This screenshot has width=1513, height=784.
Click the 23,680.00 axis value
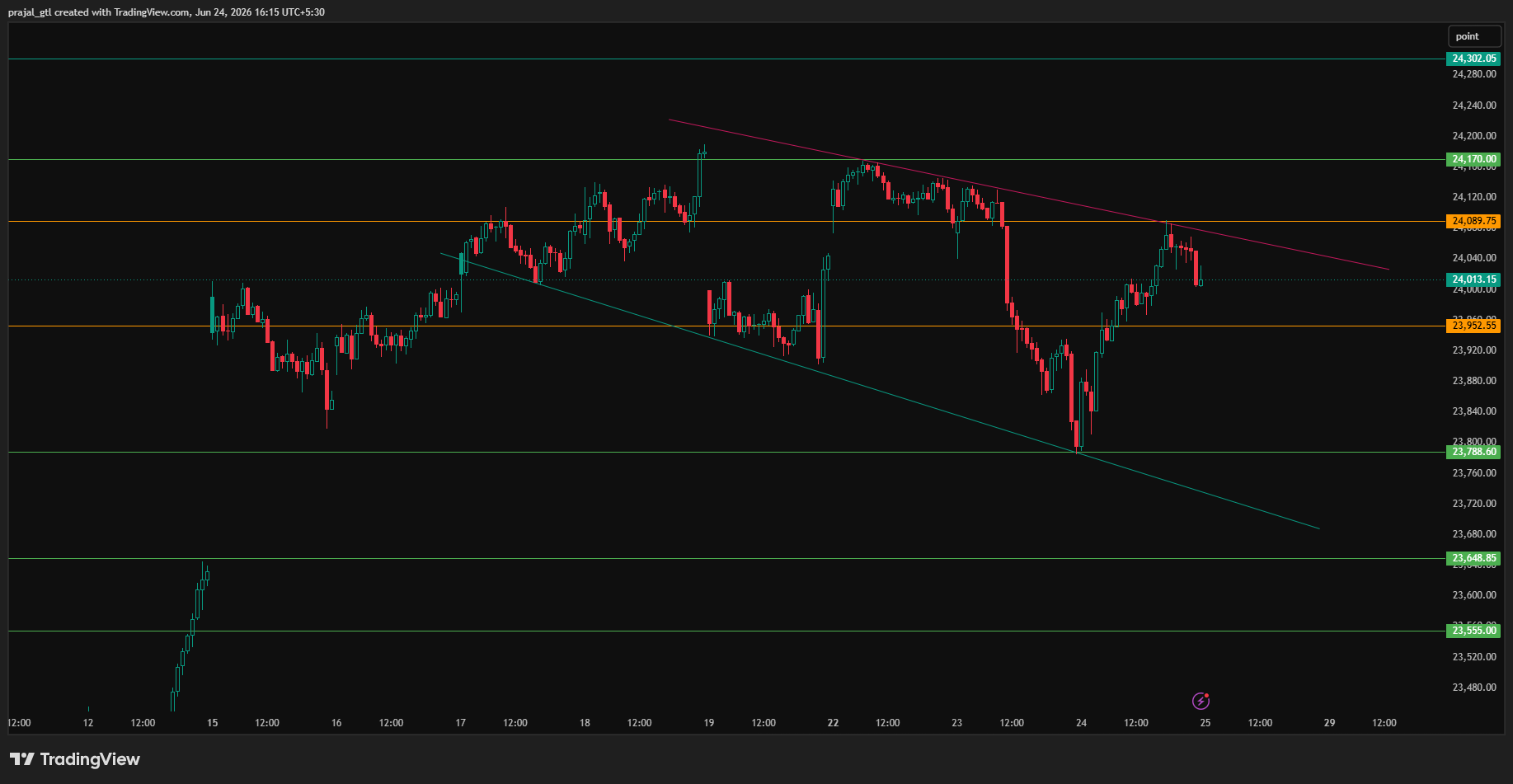[x=1473, y=534]
